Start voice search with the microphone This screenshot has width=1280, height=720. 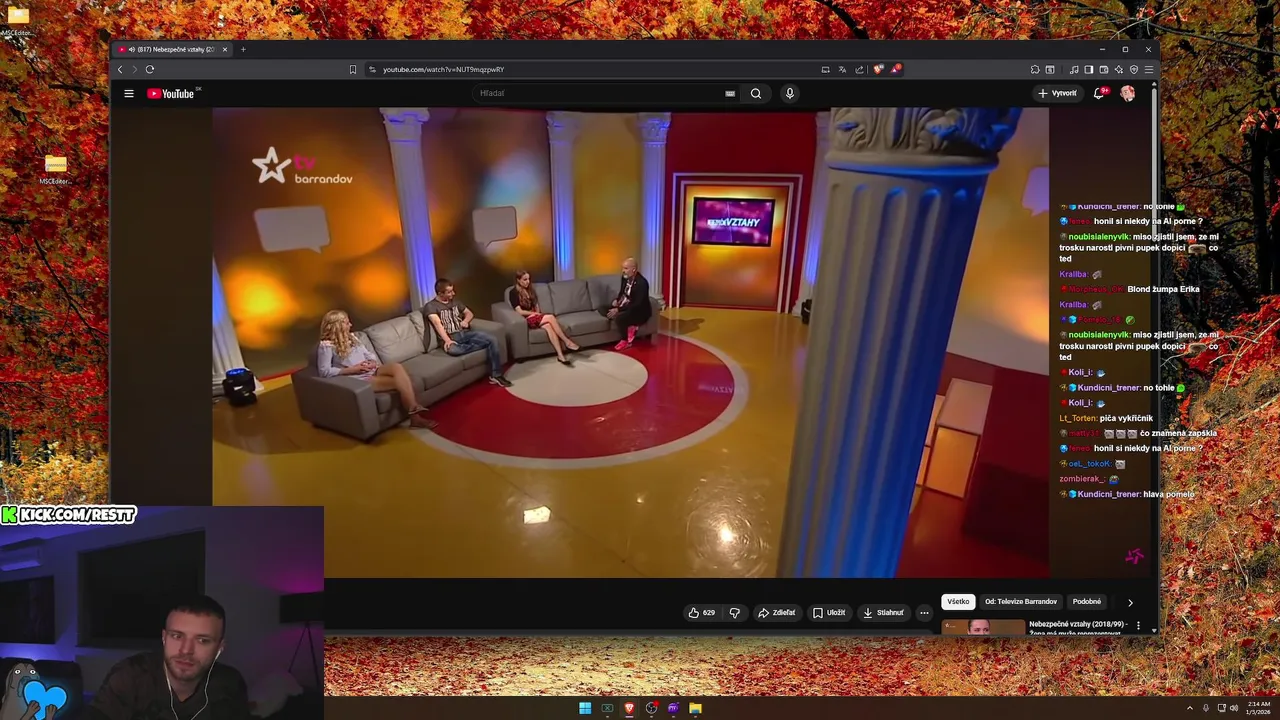[789, 93]
